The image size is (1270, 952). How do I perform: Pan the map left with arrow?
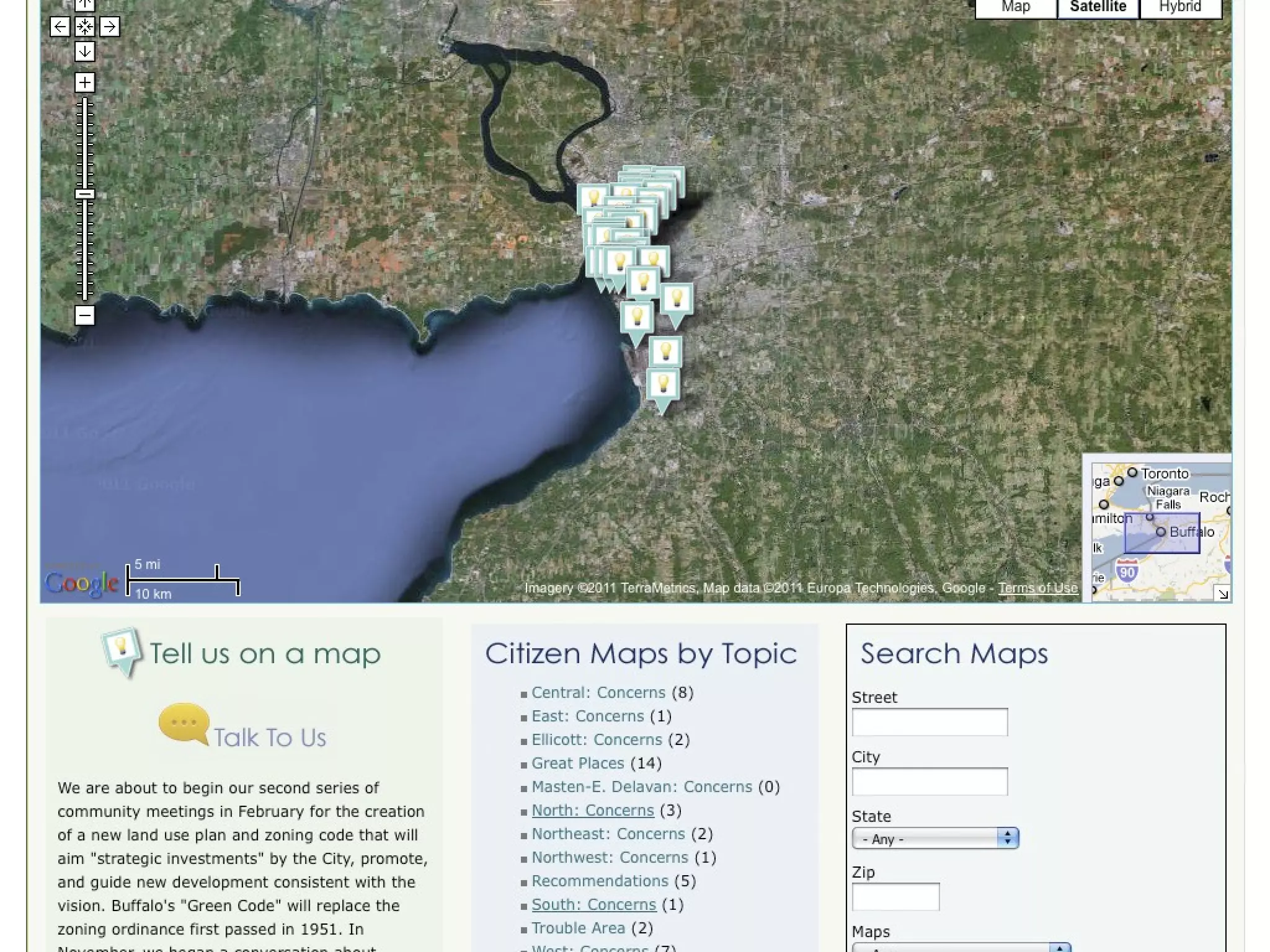click(x=60, y=27)
